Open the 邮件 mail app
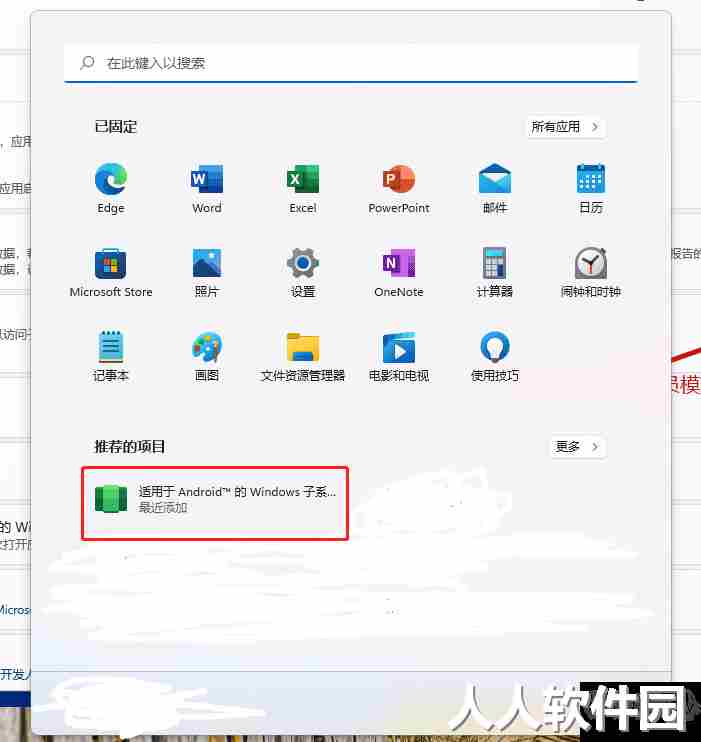Viewport: 701px width, 742px height. click(495, 188)
